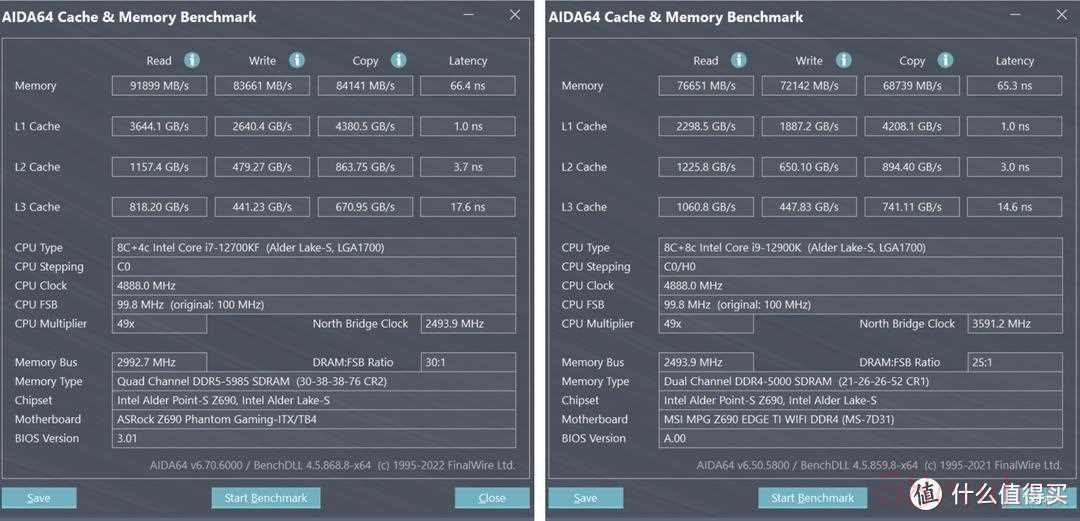Select L3 cache write 441.23 GB/s
The image size is (1080, 521).
(x=262, y=207)
